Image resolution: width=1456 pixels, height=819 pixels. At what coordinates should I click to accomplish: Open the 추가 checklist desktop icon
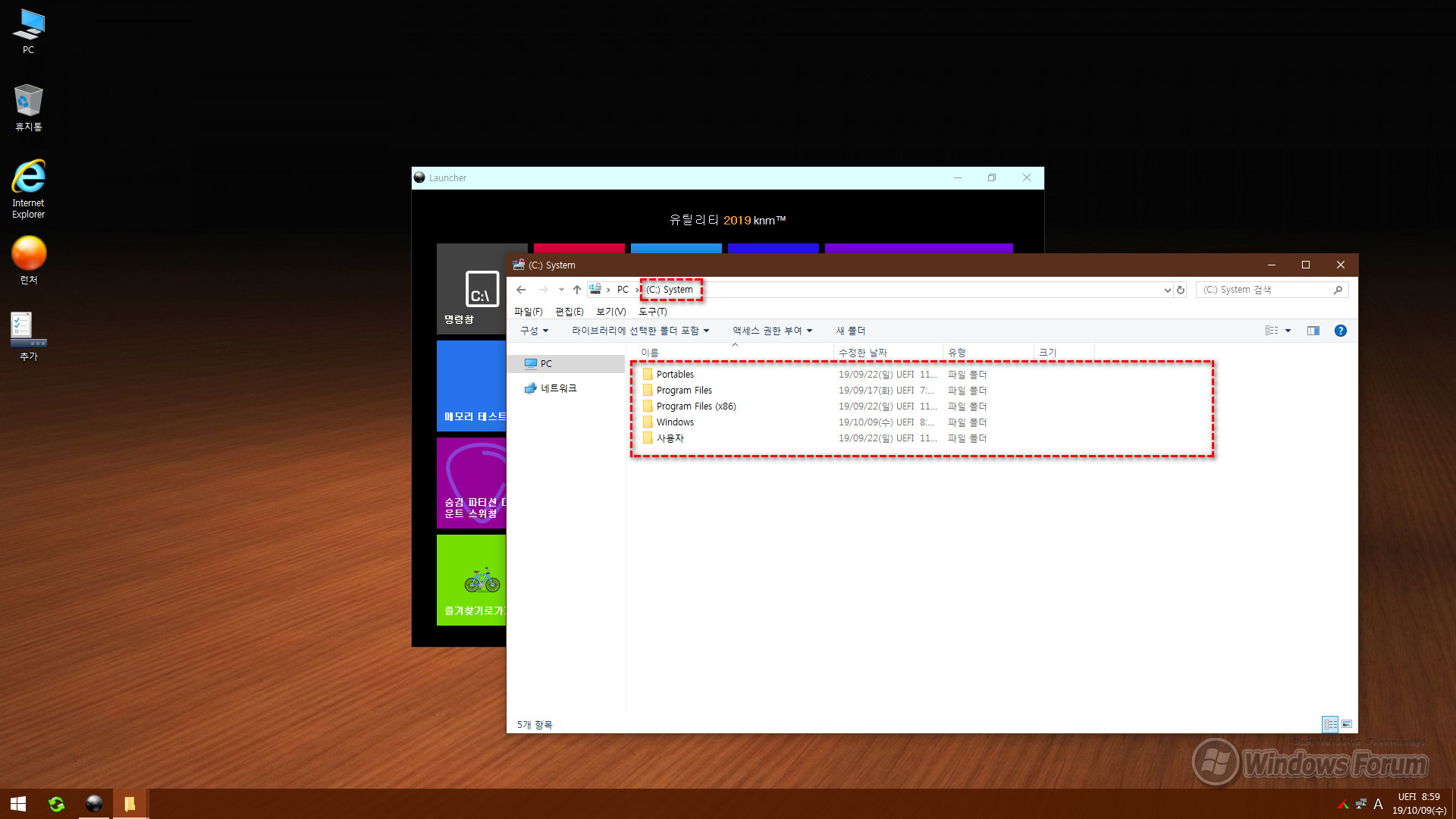[x=28, y=336]
